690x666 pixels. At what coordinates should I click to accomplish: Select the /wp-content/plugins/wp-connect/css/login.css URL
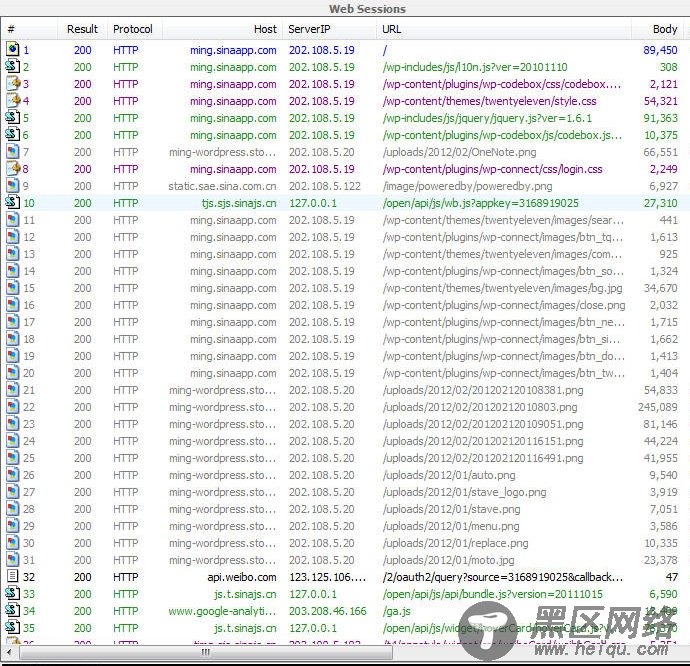click(x=492, y=169)
